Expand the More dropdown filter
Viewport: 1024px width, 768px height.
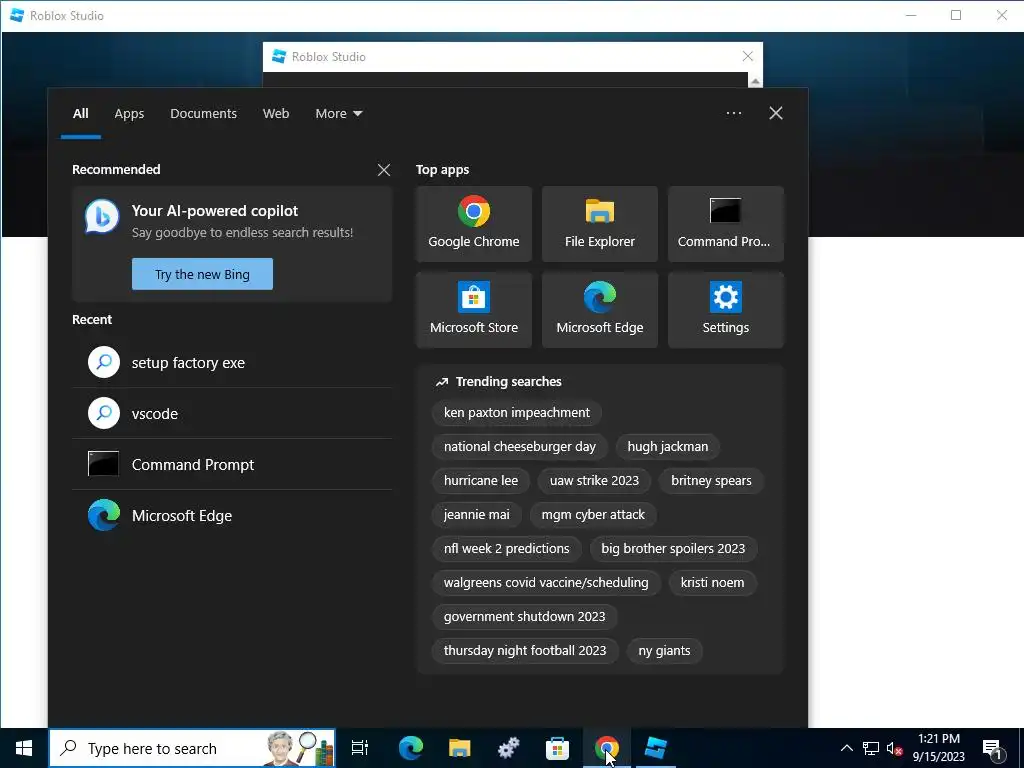click(338, 114)
